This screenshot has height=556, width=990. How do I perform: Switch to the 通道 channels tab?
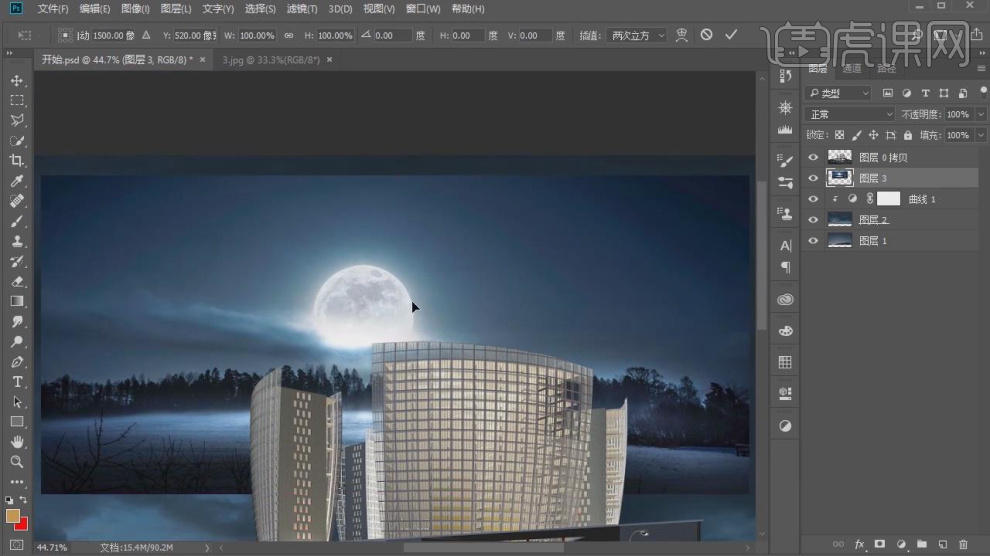click(852, 69)
